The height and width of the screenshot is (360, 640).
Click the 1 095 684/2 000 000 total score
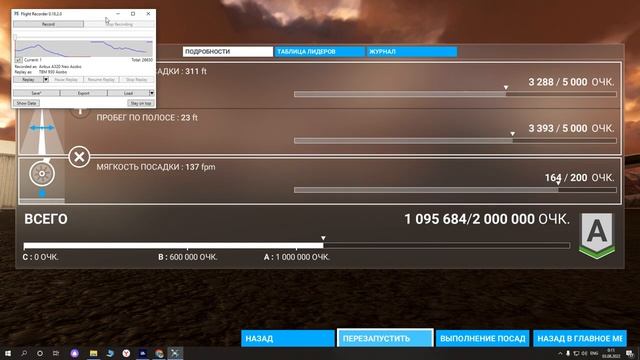pos(487,219)
